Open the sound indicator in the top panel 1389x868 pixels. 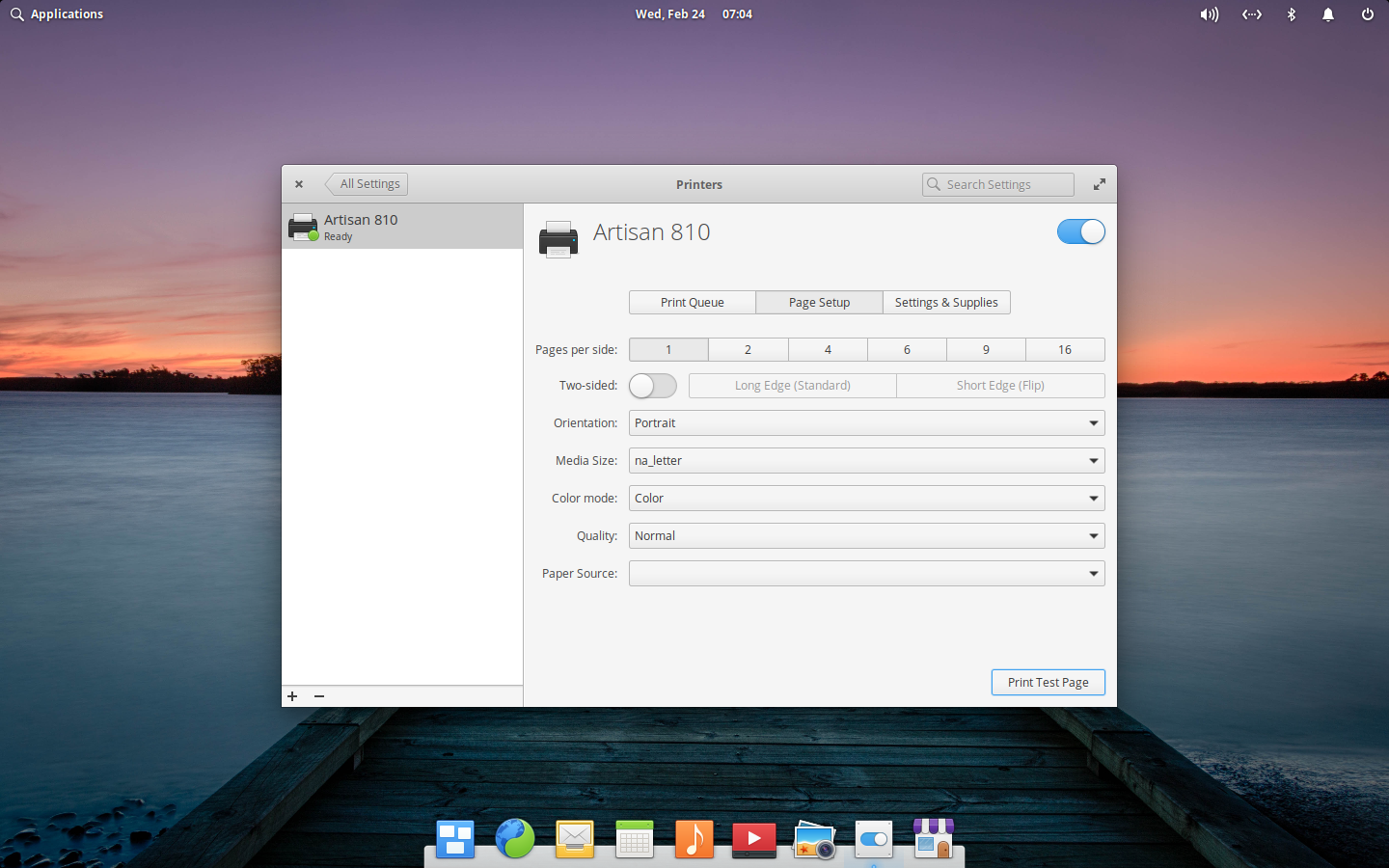(1209, 14)
